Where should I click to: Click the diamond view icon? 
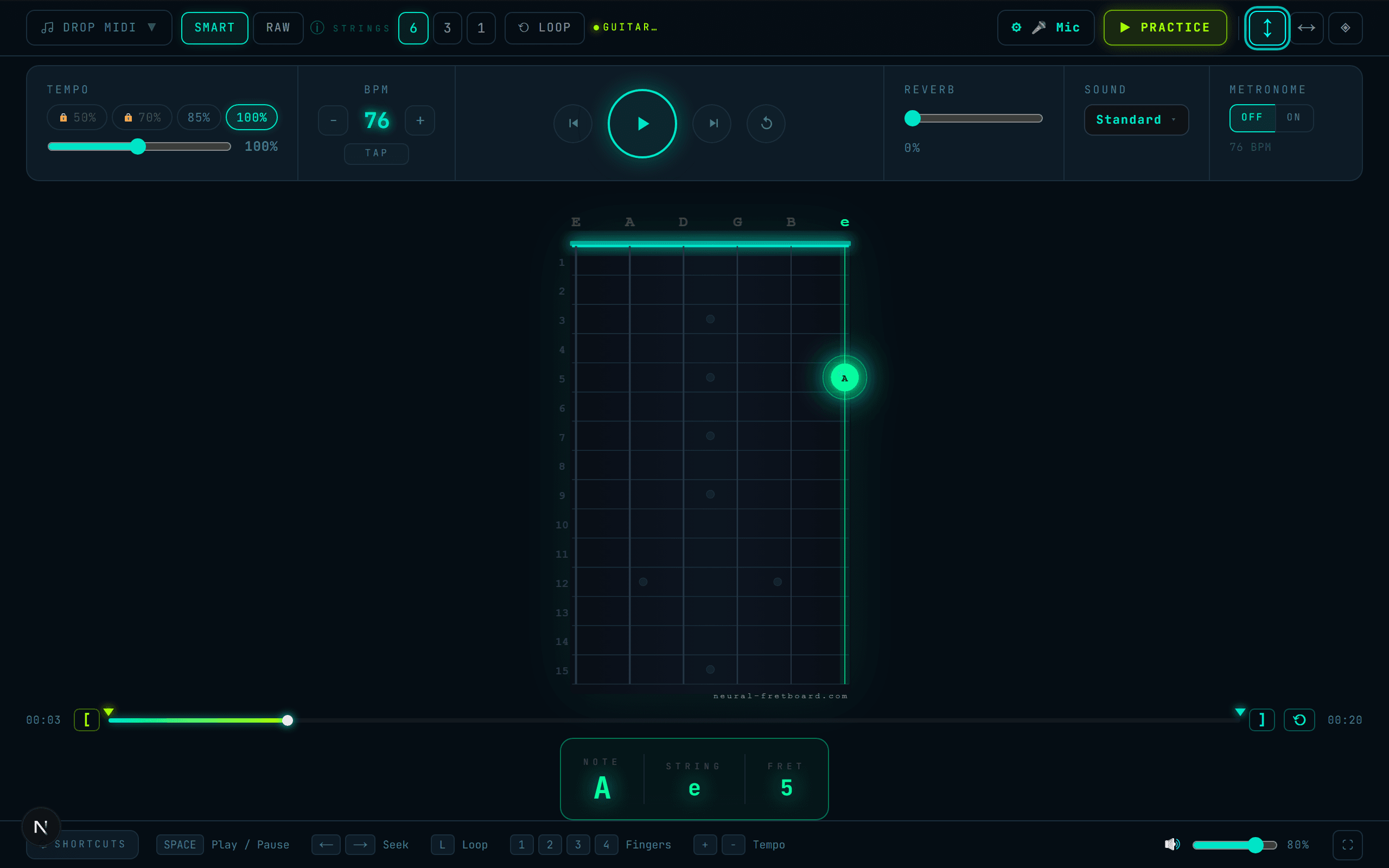(1346, 28)
